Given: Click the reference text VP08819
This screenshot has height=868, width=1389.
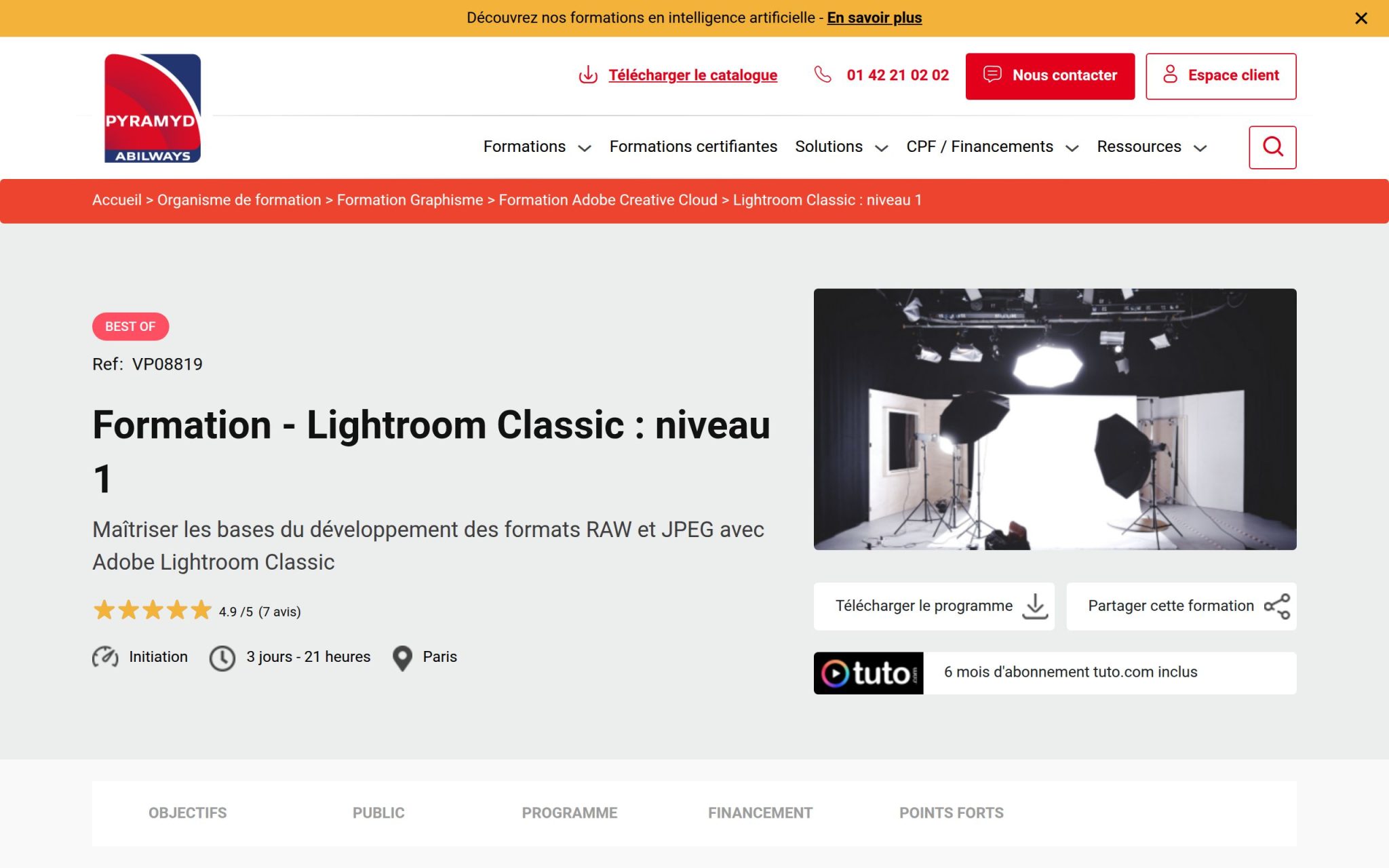Looking at the screenshot, I should 167,364.
